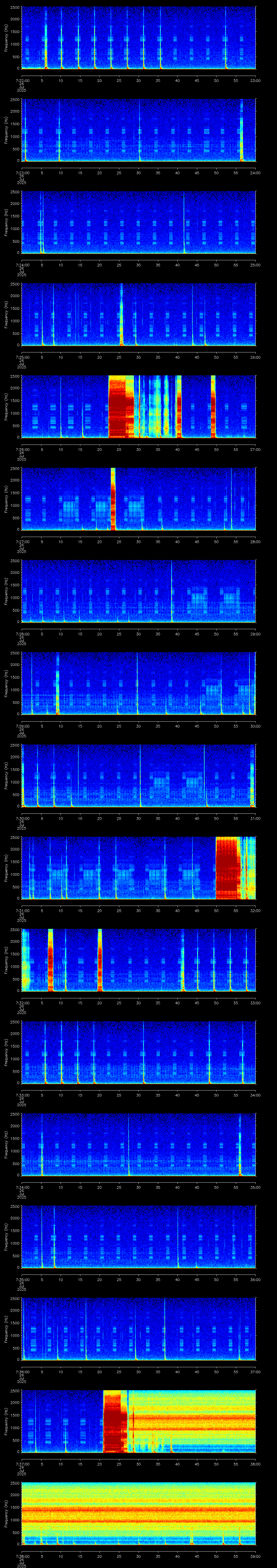
Task: Click the 27:00 end time label
Action: (x=255, y=449)
